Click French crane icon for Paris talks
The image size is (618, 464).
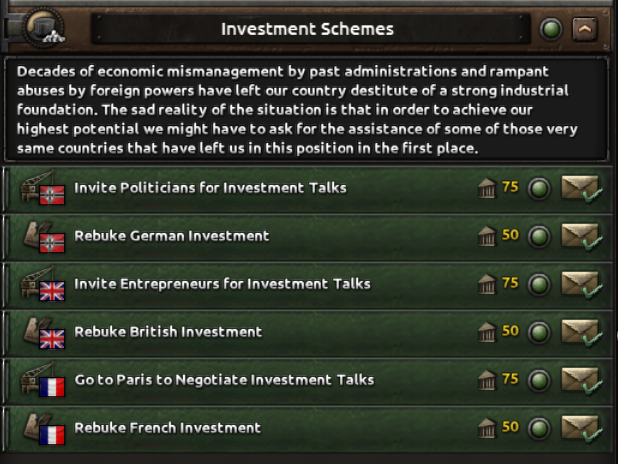43,381
